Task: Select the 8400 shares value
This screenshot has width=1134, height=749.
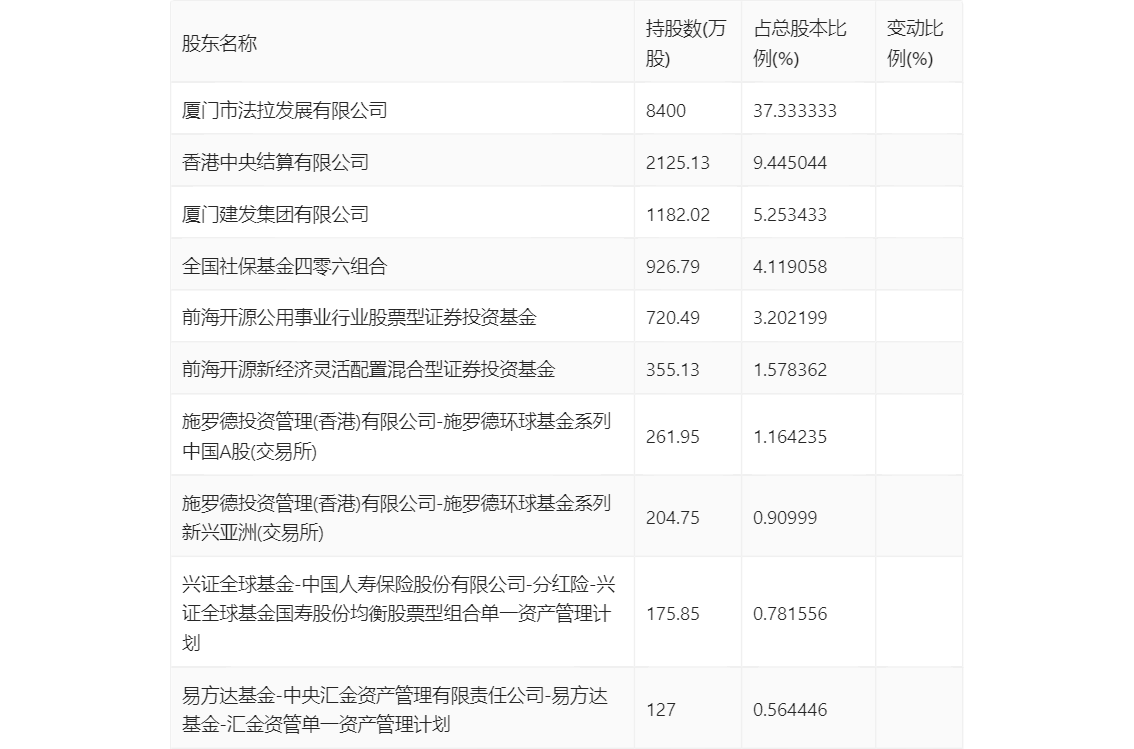Action: (665, 111)
